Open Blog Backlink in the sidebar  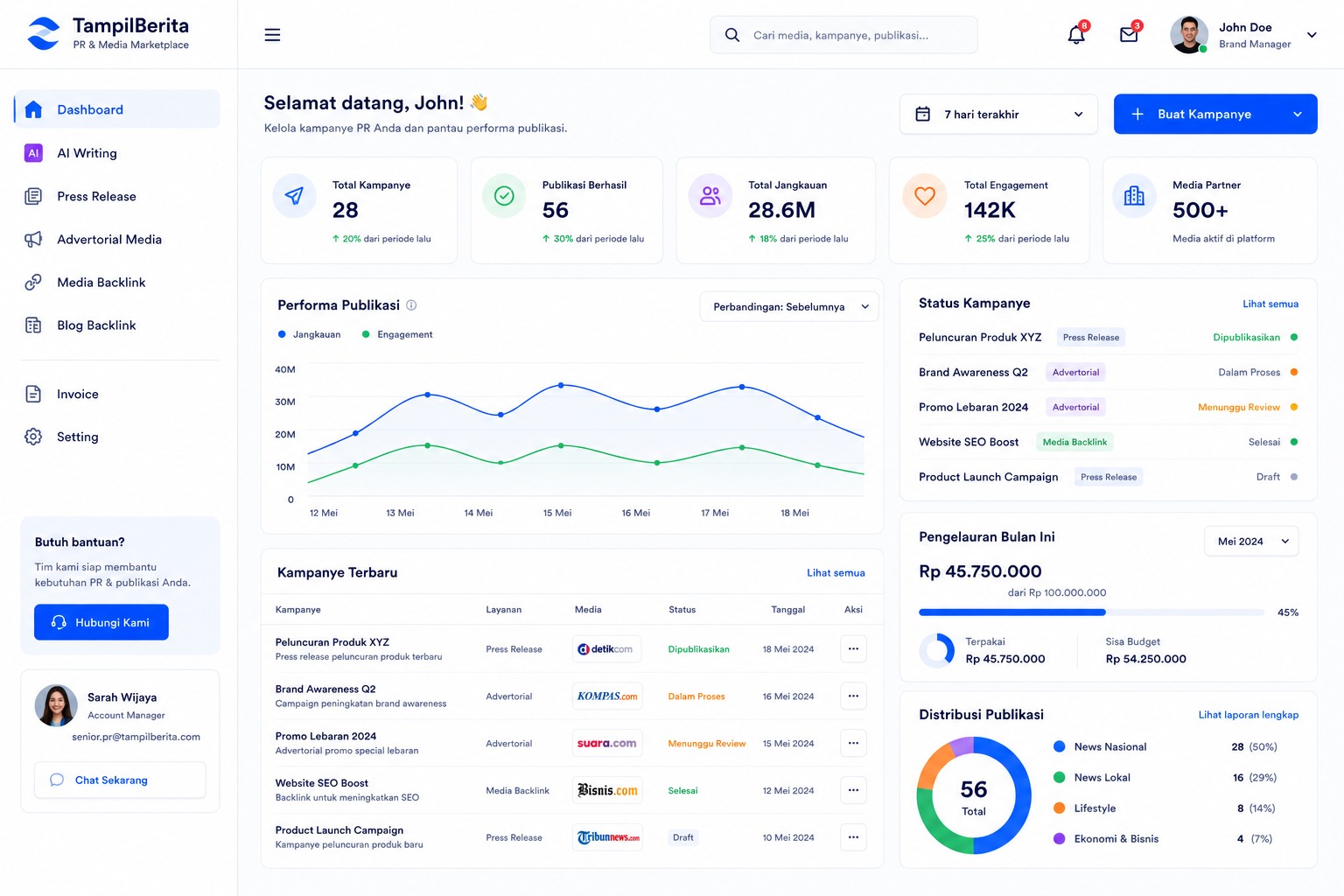click(117, 325)
